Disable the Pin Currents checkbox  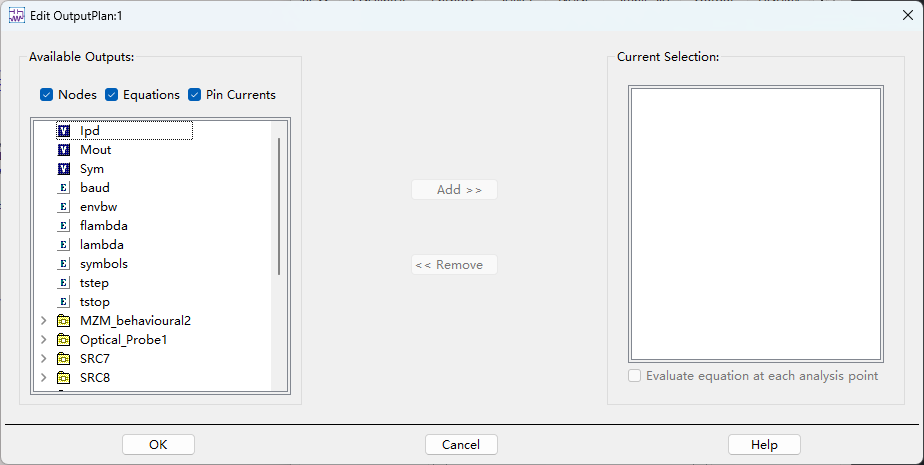coord(194,94)
